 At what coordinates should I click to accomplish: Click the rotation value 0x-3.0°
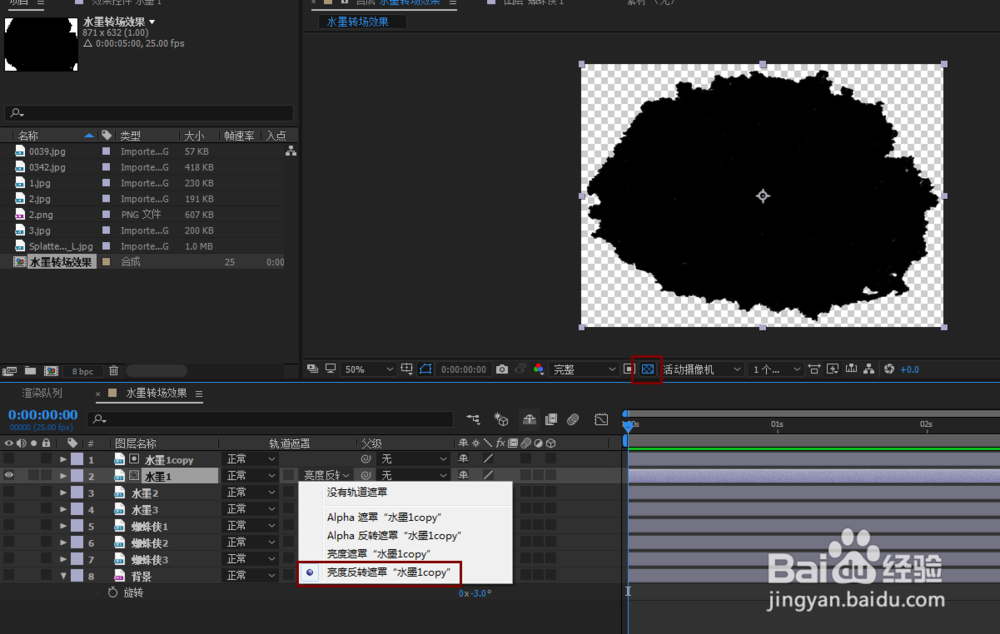pos(474,593)
